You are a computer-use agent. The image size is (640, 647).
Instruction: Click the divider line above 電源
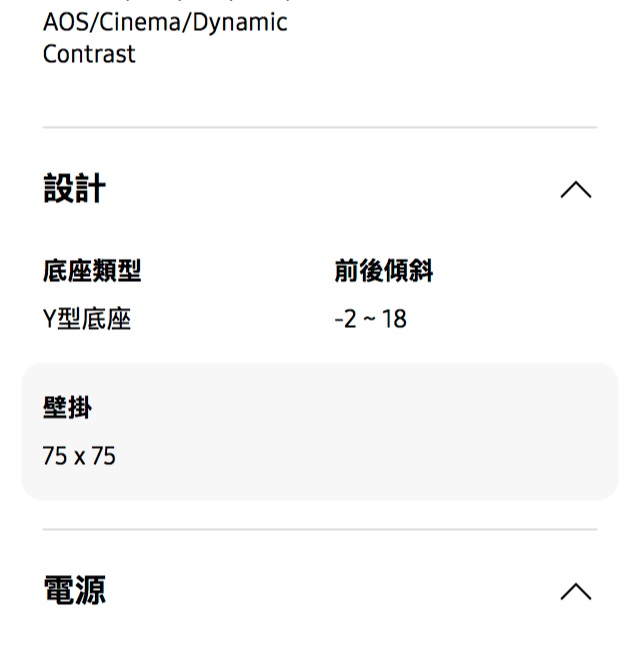320,529
